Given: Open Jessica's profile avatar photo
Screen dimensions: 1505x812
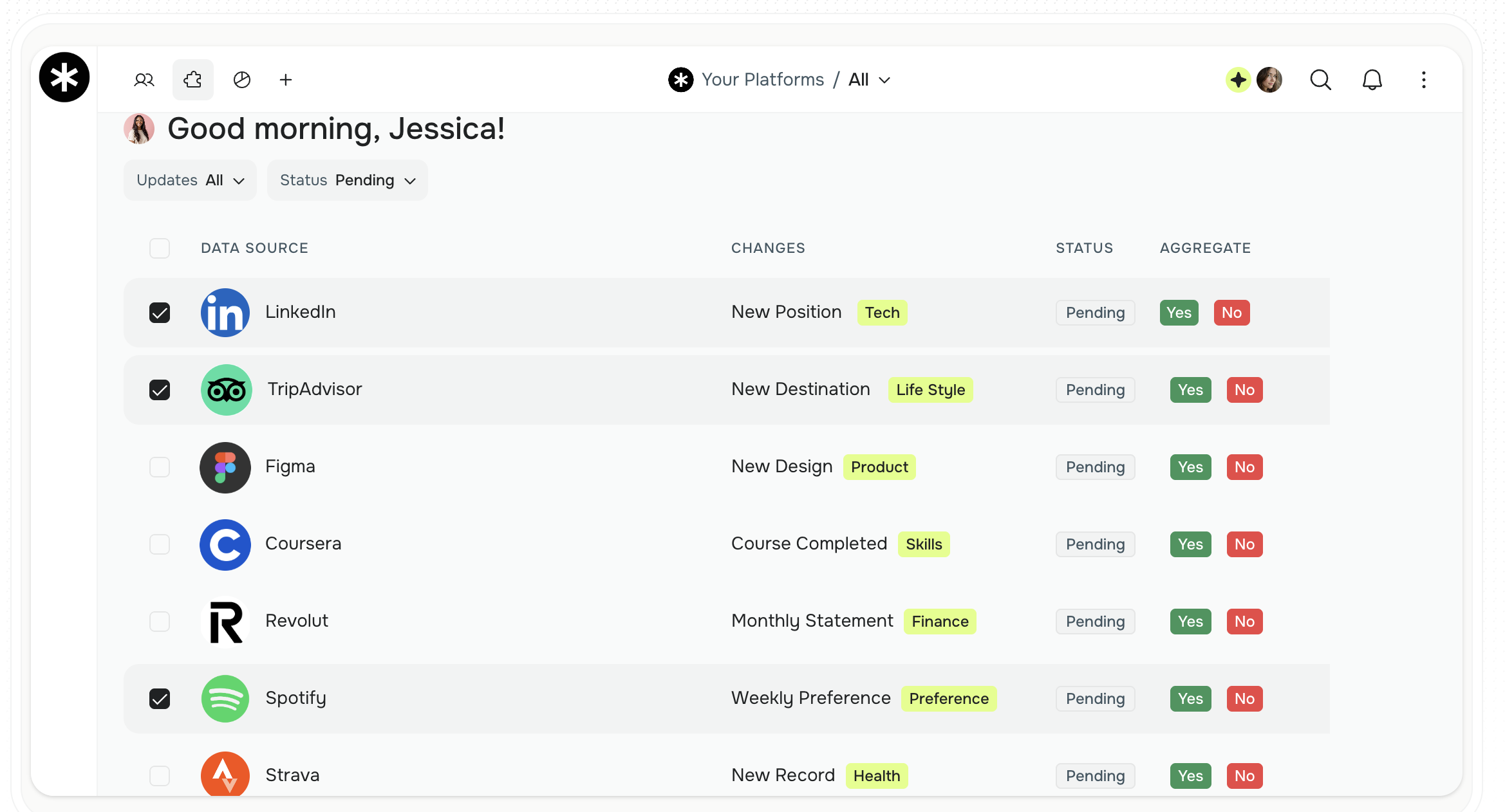Looking at the screenshot, I should click(x=1269, y=79).
